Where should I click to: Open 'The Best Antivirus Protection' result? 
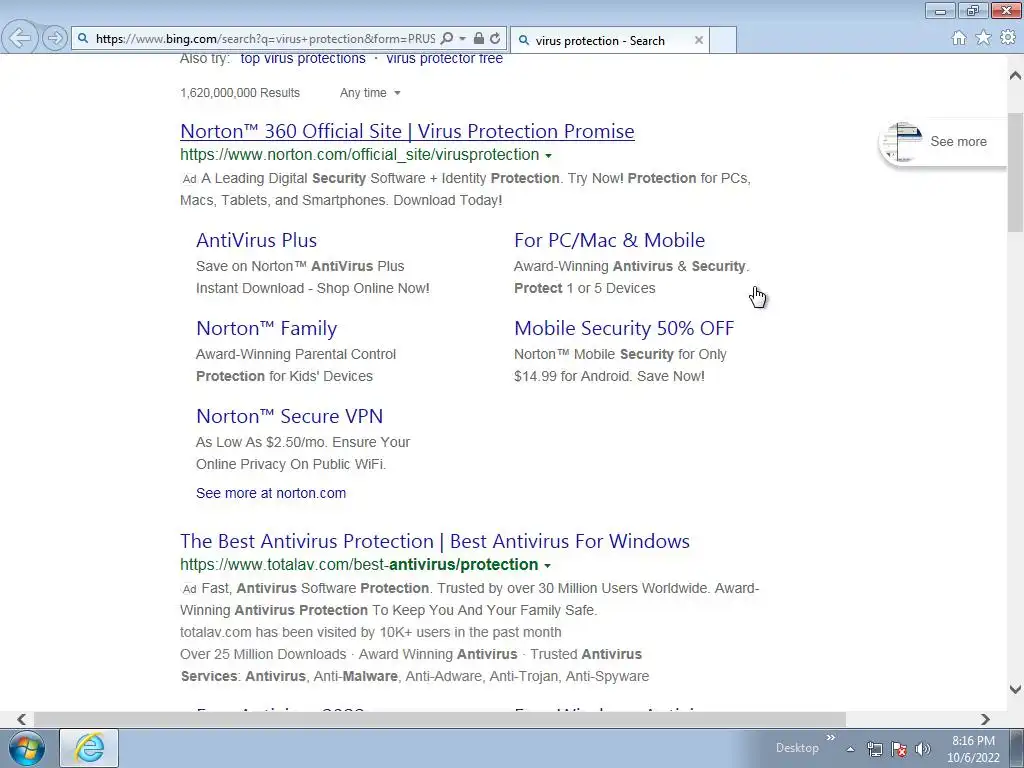(435, 541)
